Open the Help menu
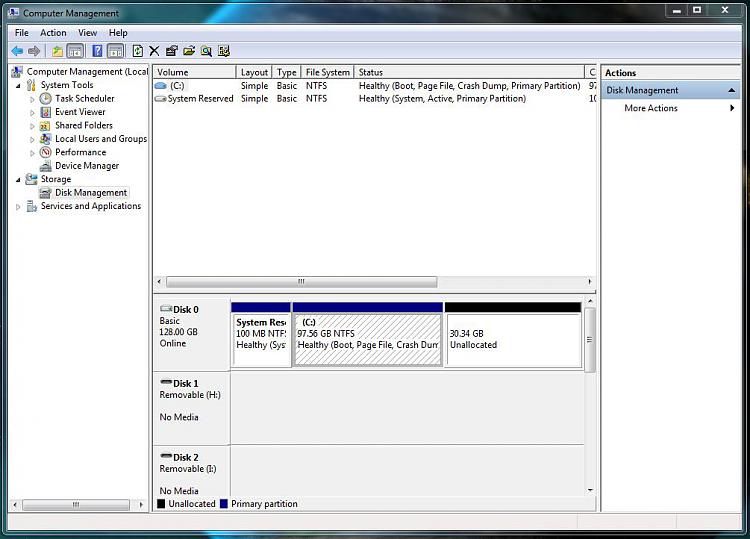 (118, 33)
